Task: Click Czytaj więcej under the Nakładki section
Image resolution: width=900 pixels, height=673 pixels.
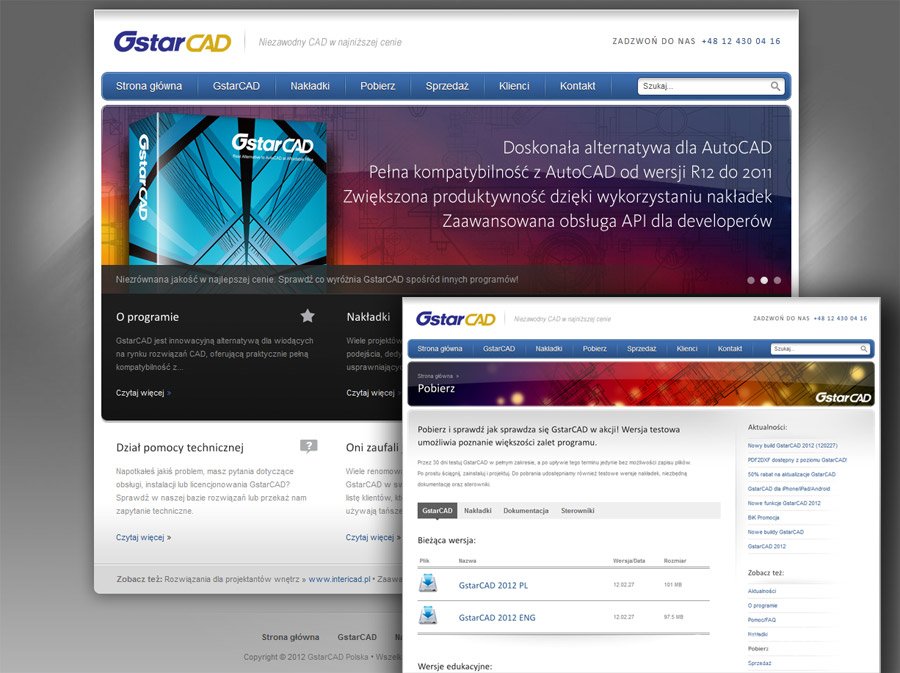Action: (x=372, y=393)
